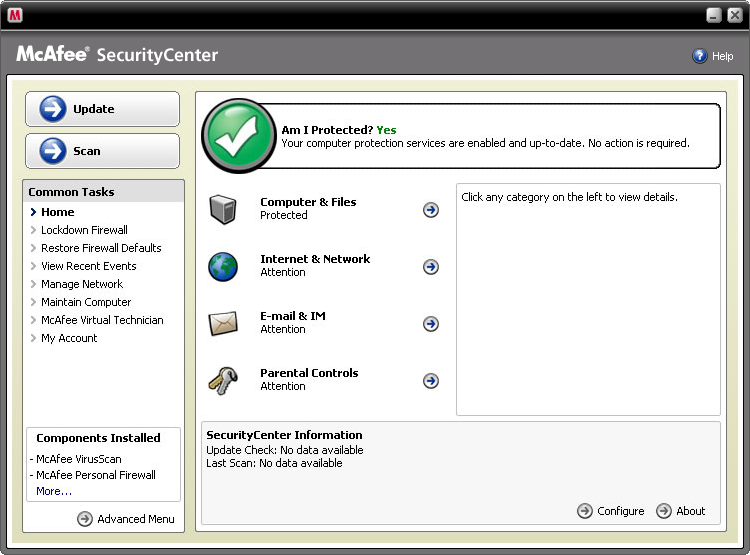Expand Computer & Files details arrow

(x=431, y=210)
